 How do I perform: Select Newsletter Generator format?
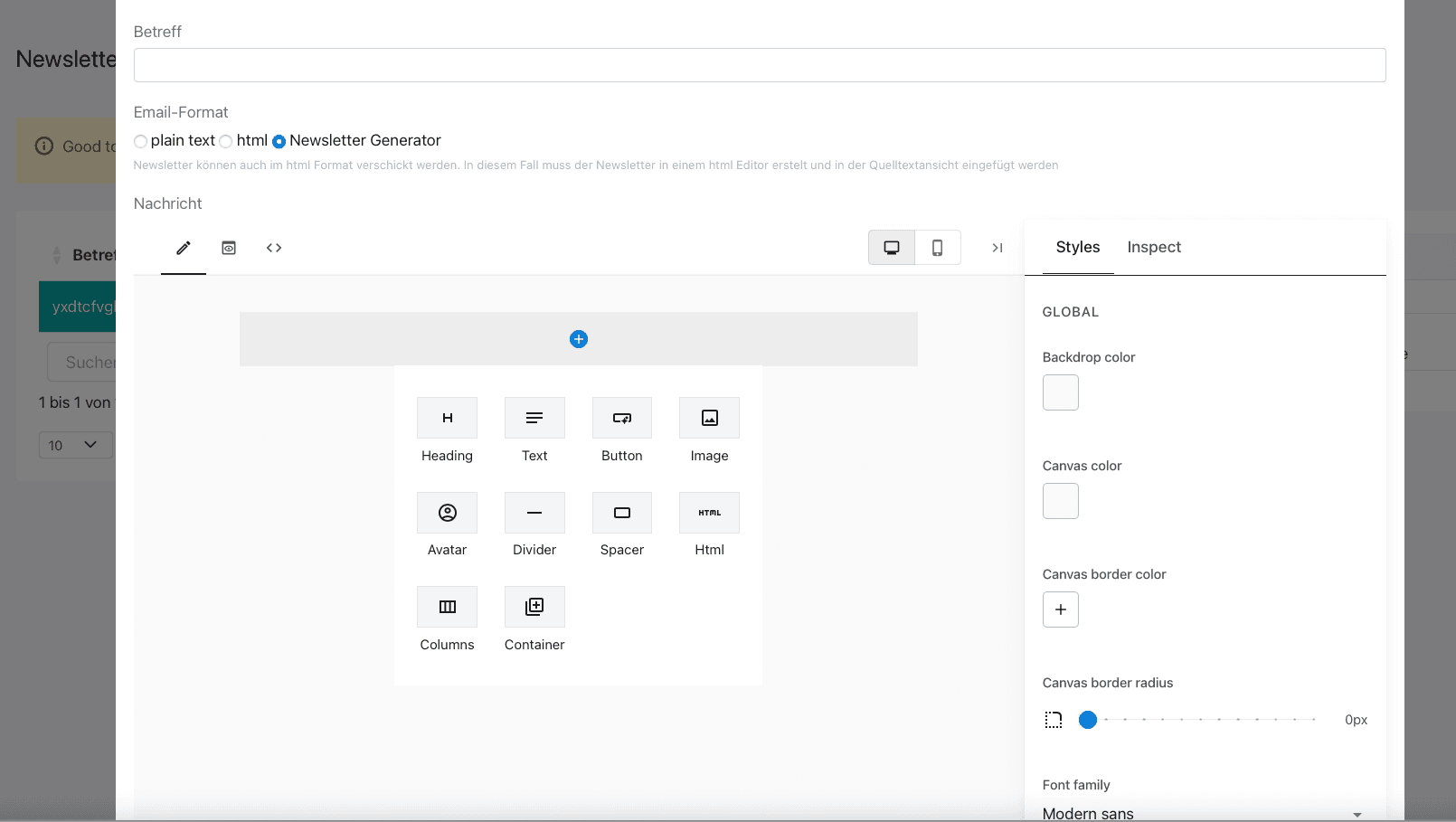pyautogui.click(x=279, y=141)
